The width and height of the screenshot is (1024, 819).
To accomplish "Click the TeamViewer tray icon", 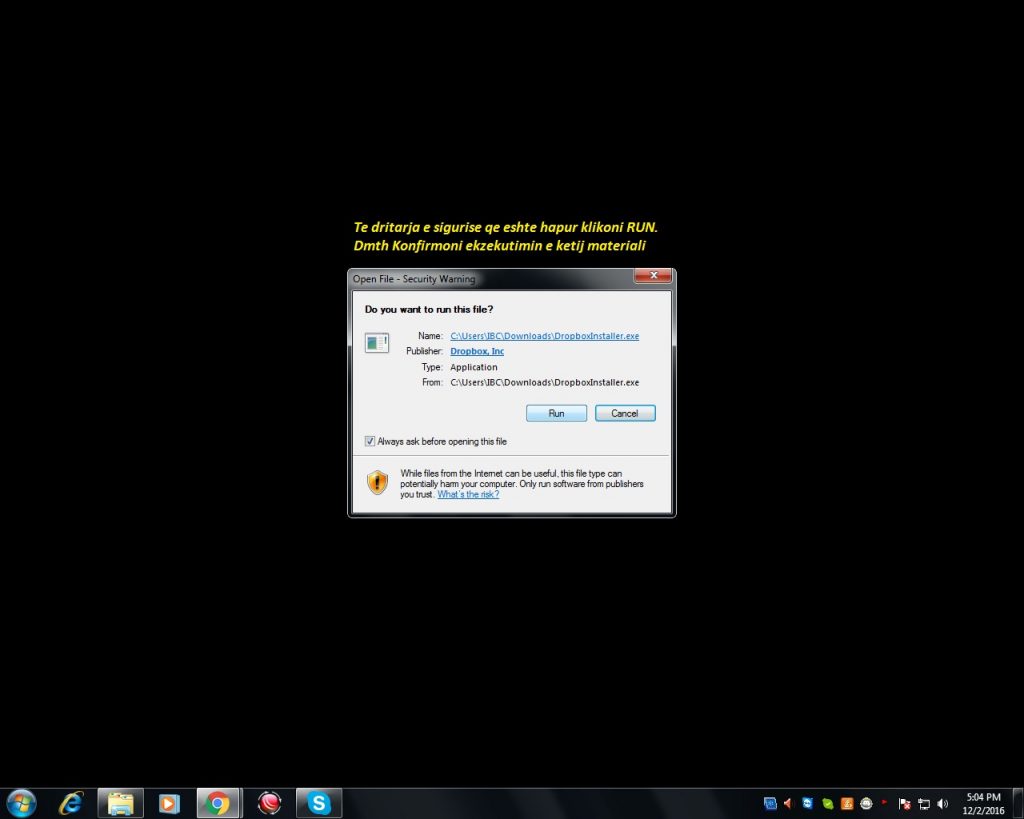I will point(808,803).
